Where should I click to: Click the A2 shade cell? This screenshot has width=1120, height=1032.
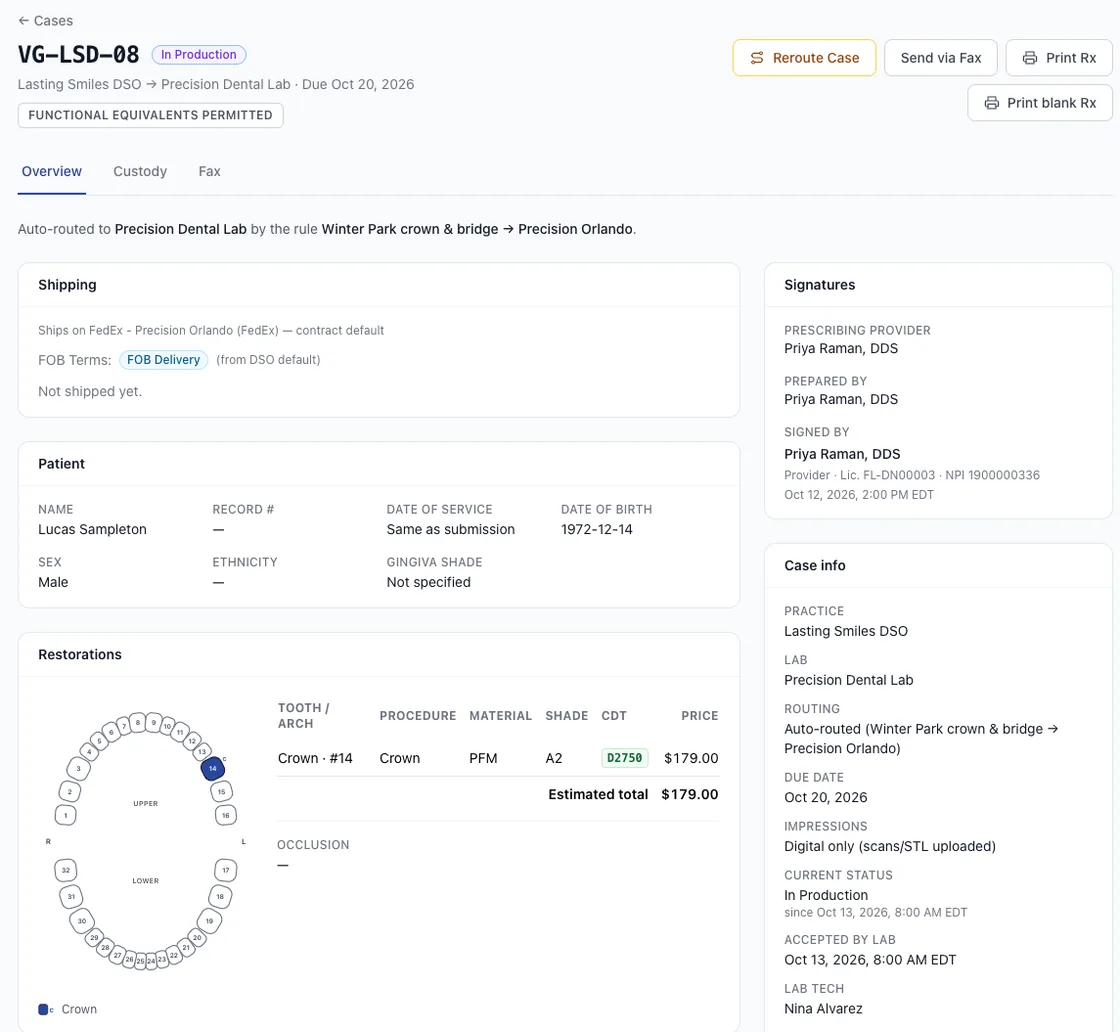554,758
